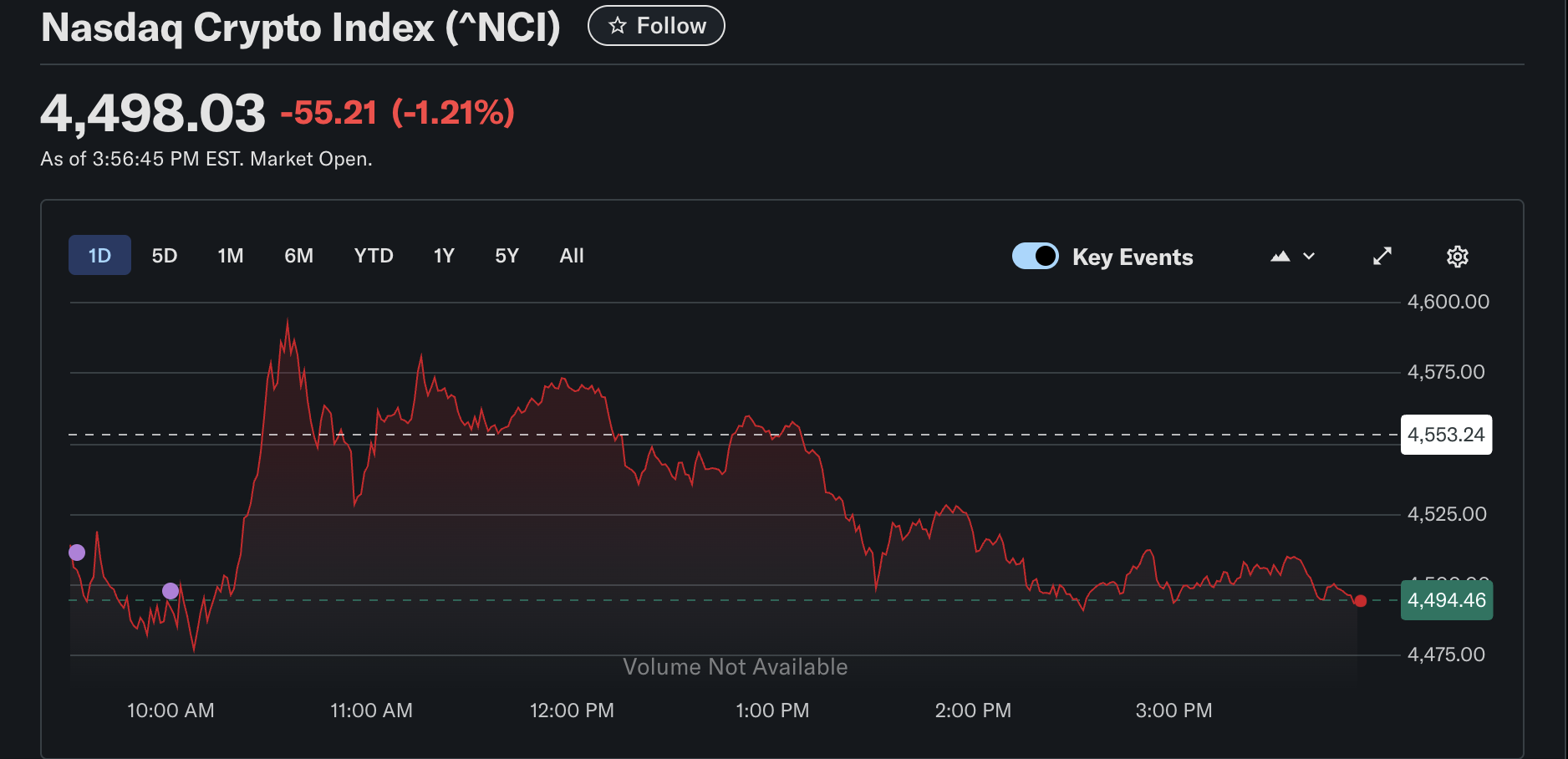
Task: Open the chart settings gear
Action: (1458, 257)
